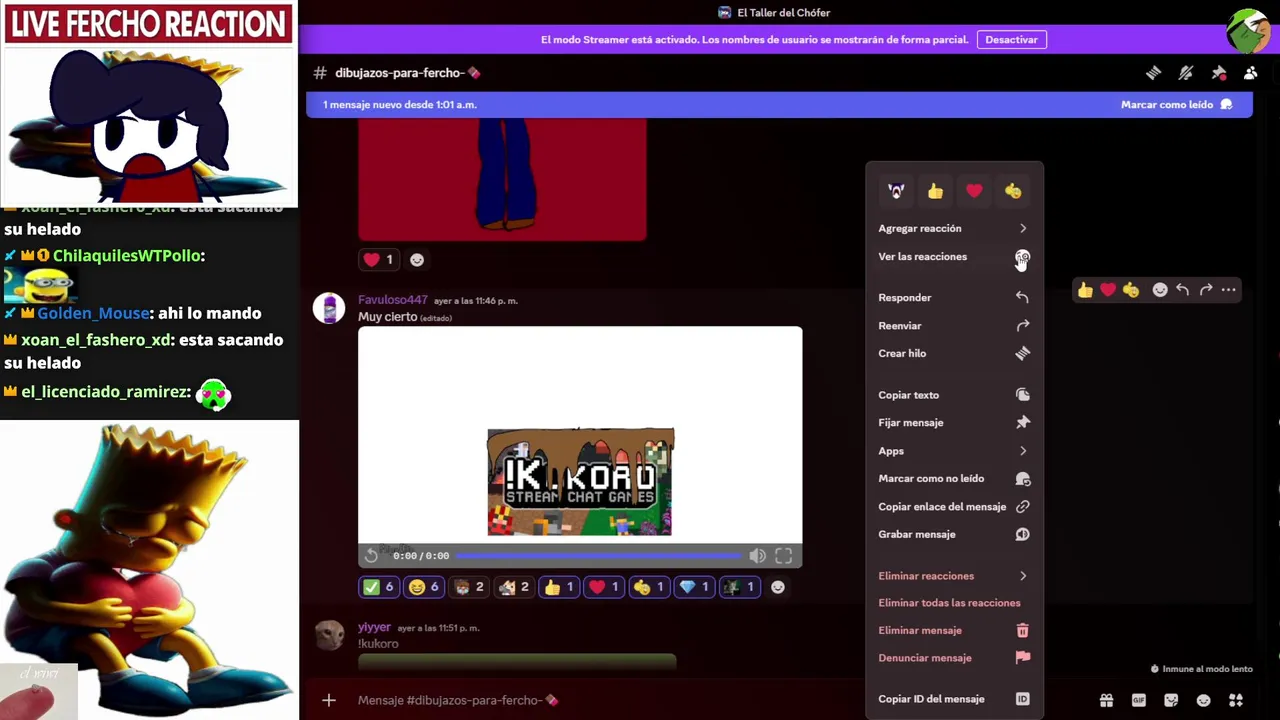Toggle the diamond reaction 1

click(x=694, y=587)
